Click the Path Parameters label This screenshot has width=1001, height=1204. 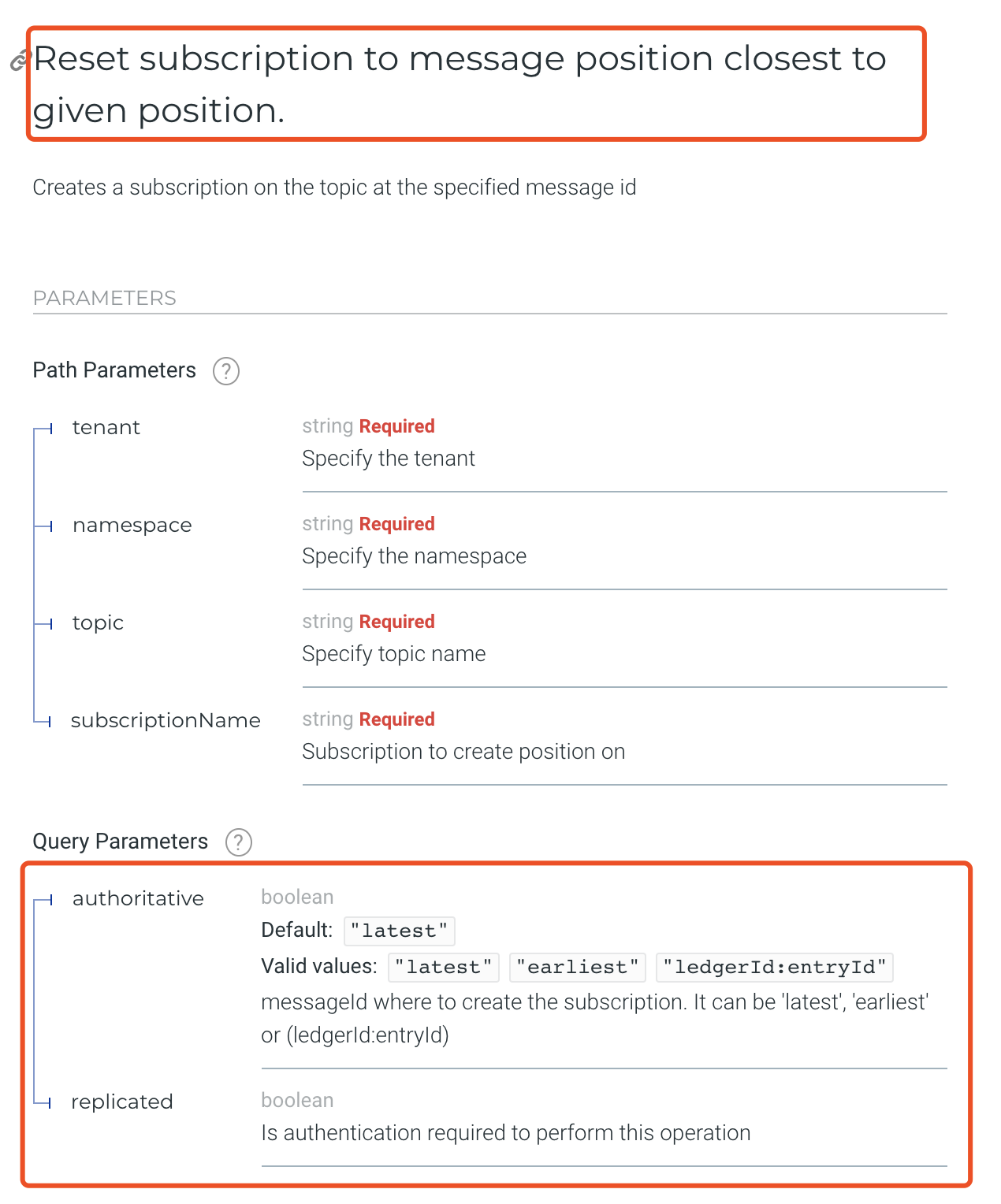114,370
